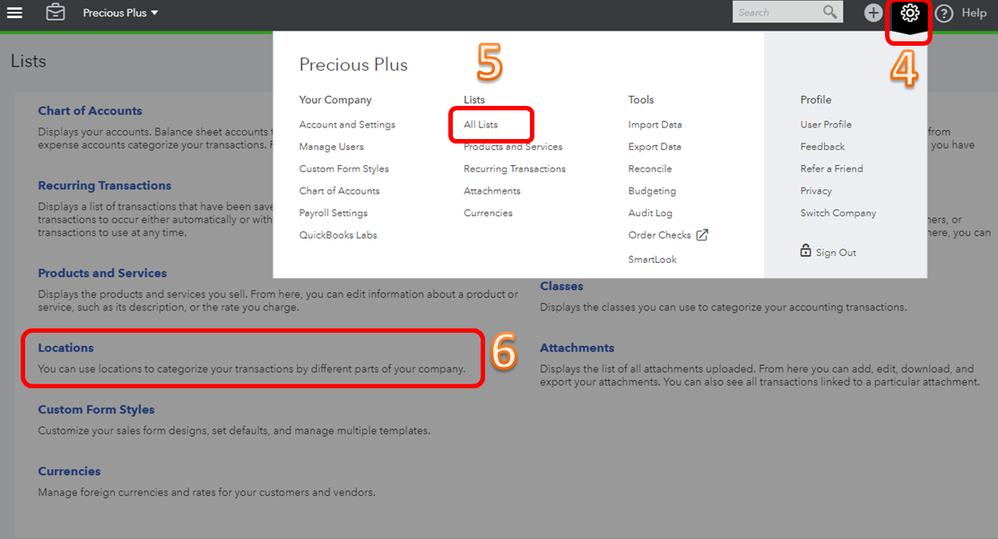998x539 pixels.
Task: Expand the Precious Plus company dropdown
Action: [120, 13]
